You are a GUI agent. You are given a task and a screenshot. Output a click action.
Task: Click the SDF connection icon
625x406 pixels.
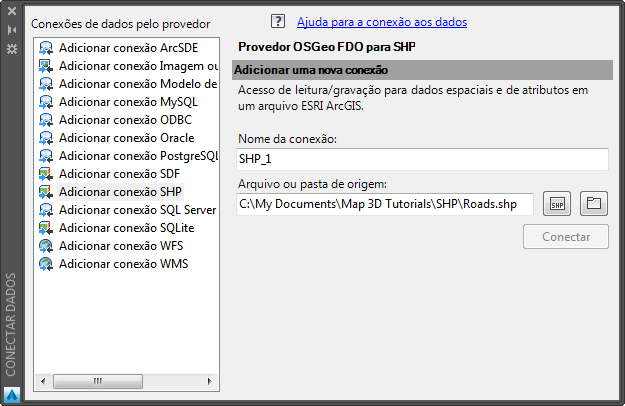(46, 174)
